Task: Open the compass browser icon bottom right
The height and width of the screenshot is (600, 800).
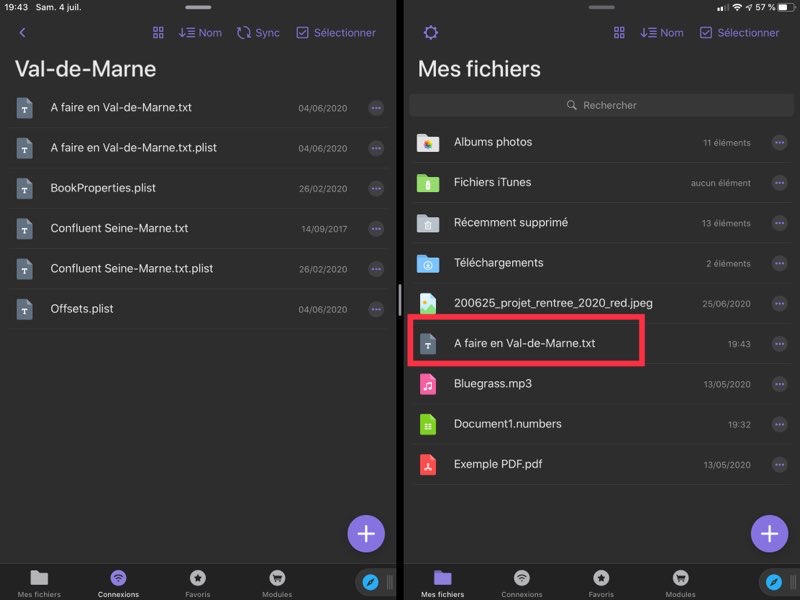Action: pos(772,581)
